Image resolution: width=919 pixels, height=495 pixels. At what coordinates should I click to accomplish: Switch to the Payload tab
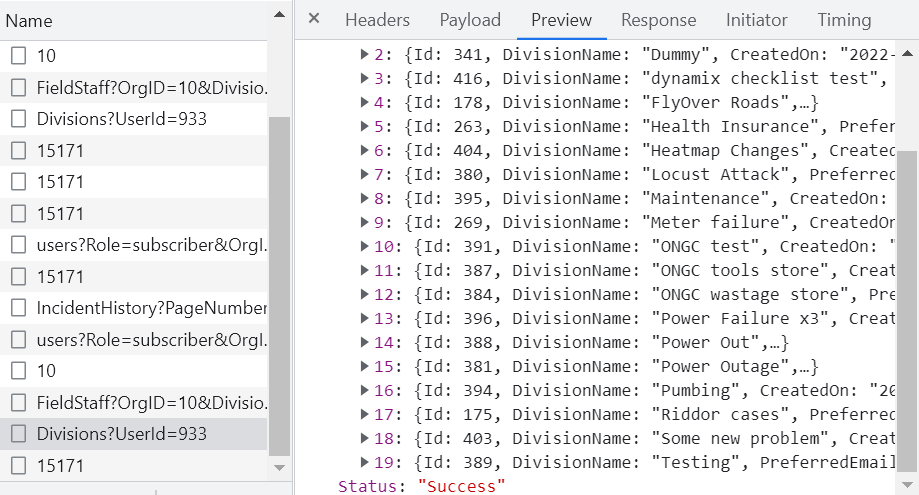click(470, 20)
